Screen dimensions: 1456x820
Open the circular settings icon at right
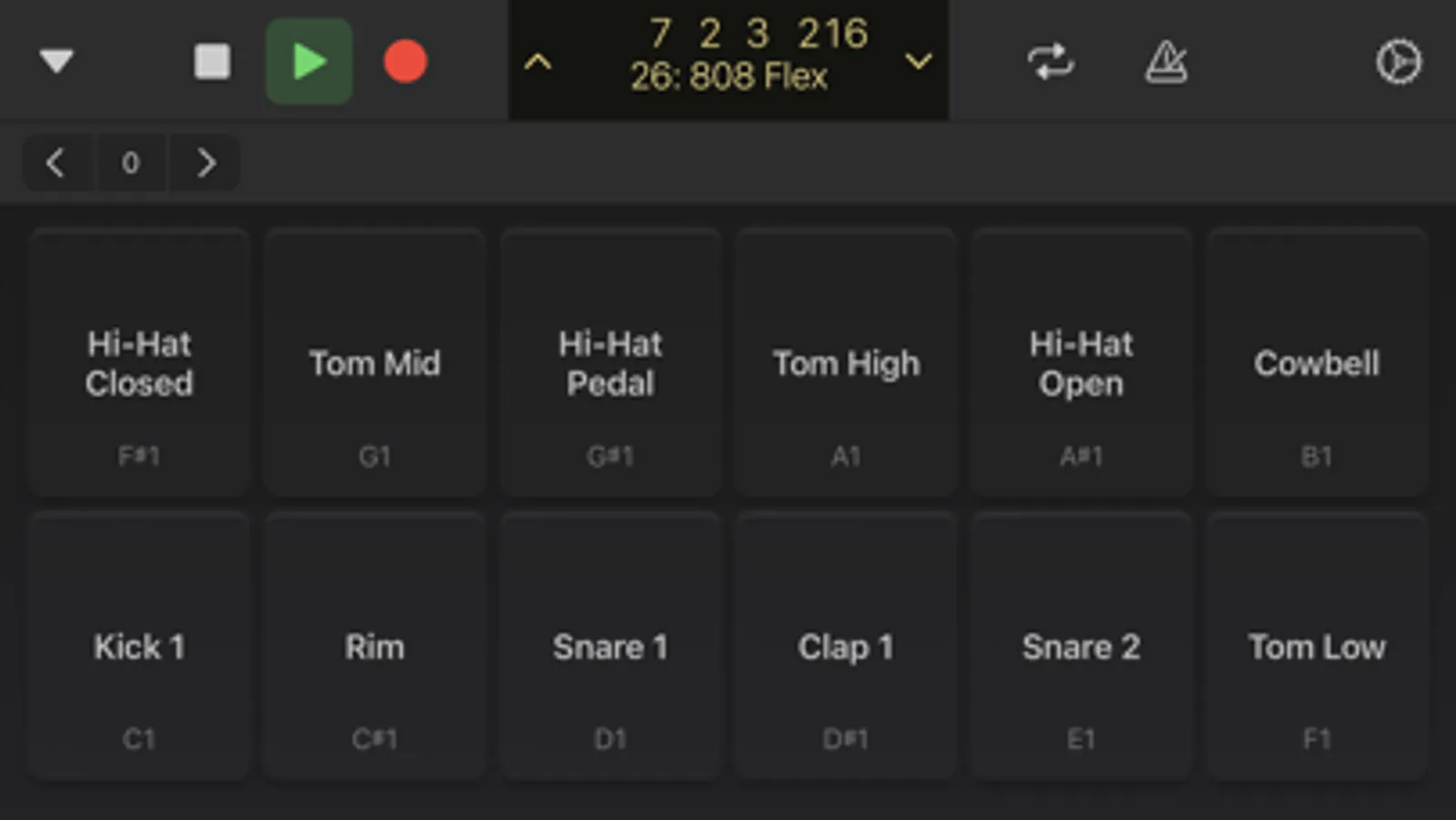[x=1398, y=62]
